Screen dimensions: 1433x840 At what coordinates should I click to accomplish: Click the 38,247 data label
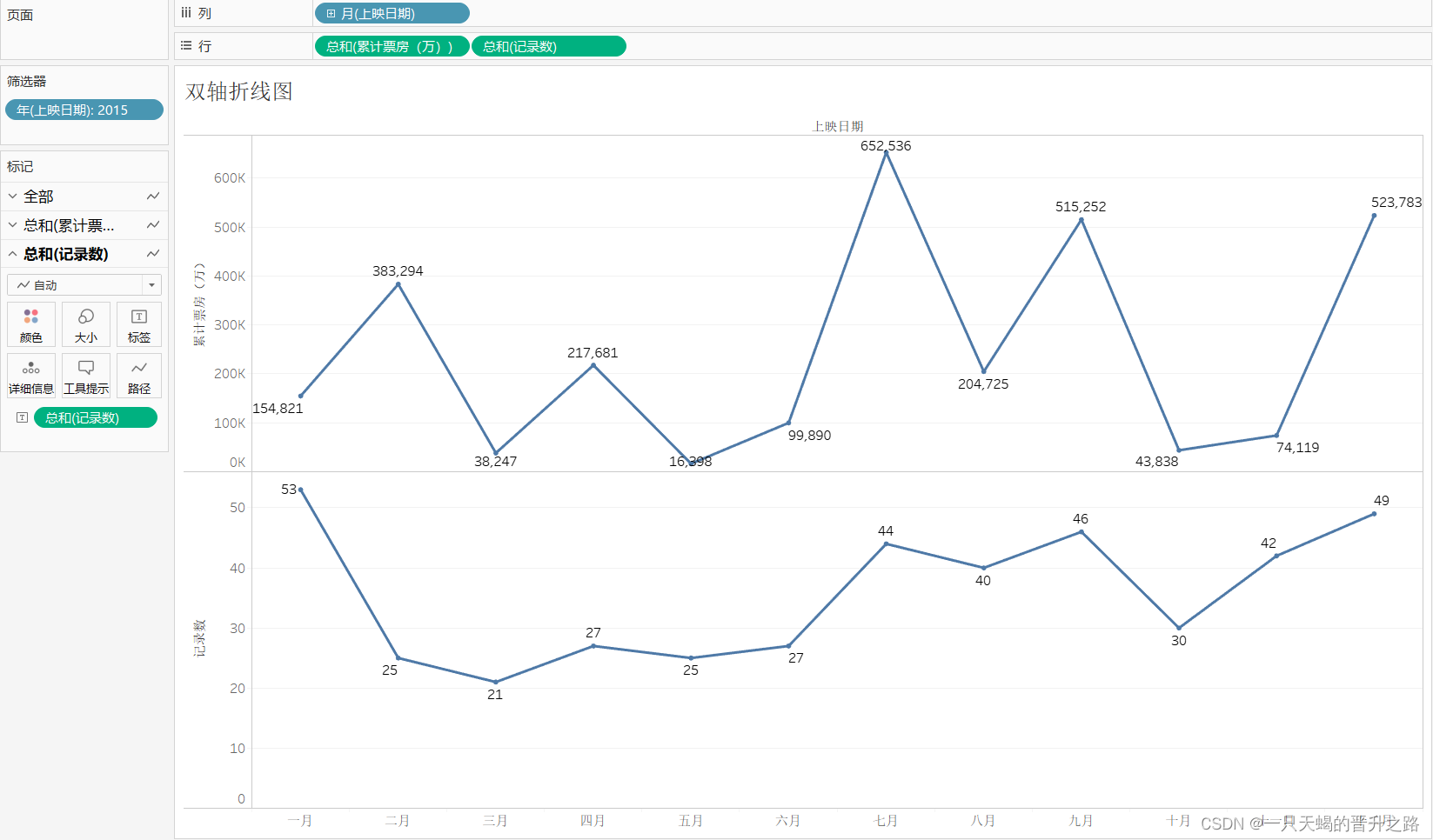pyautogui.click(x=495, y=461)
